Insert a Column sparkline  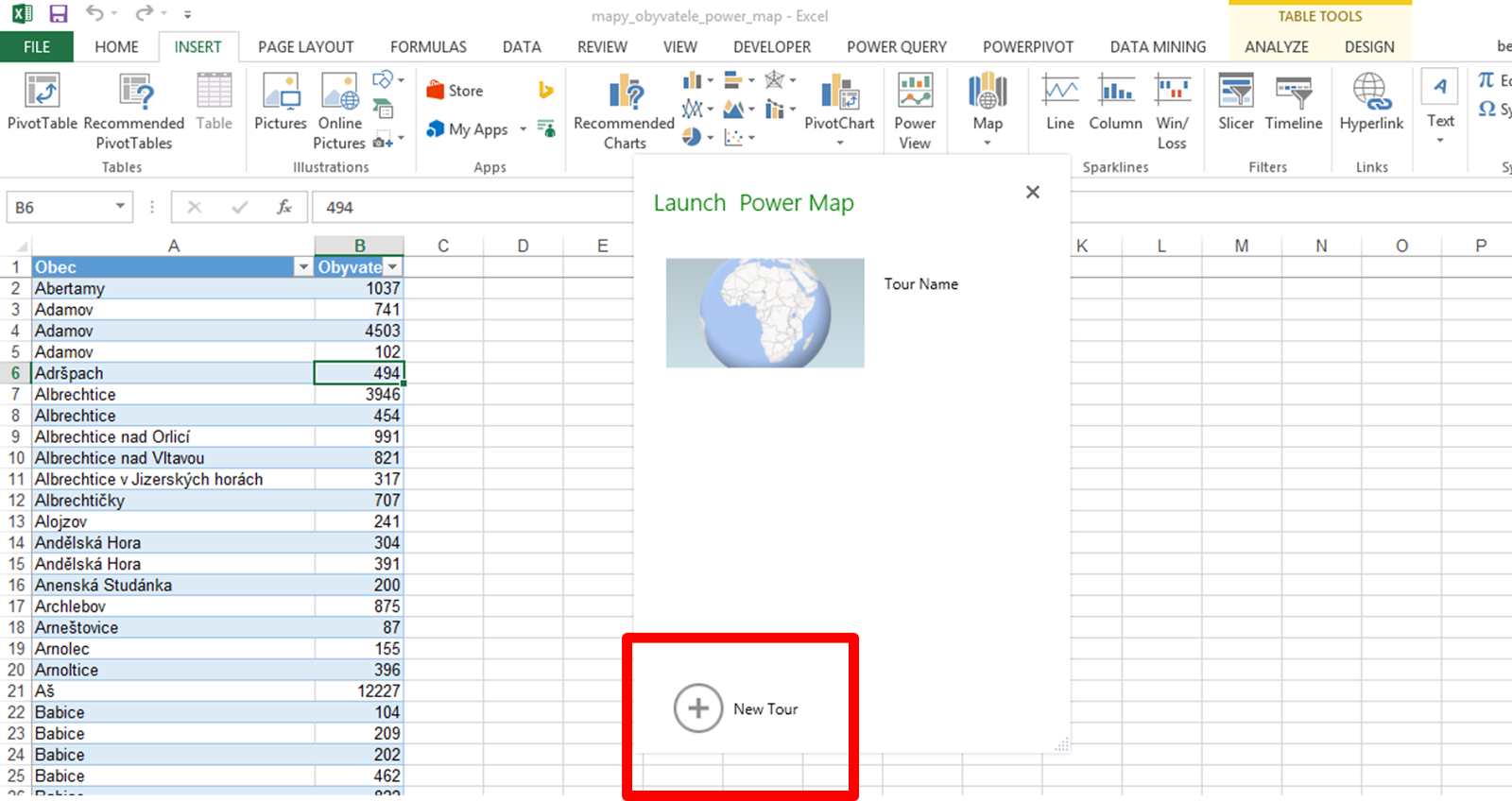(1116, 102)
